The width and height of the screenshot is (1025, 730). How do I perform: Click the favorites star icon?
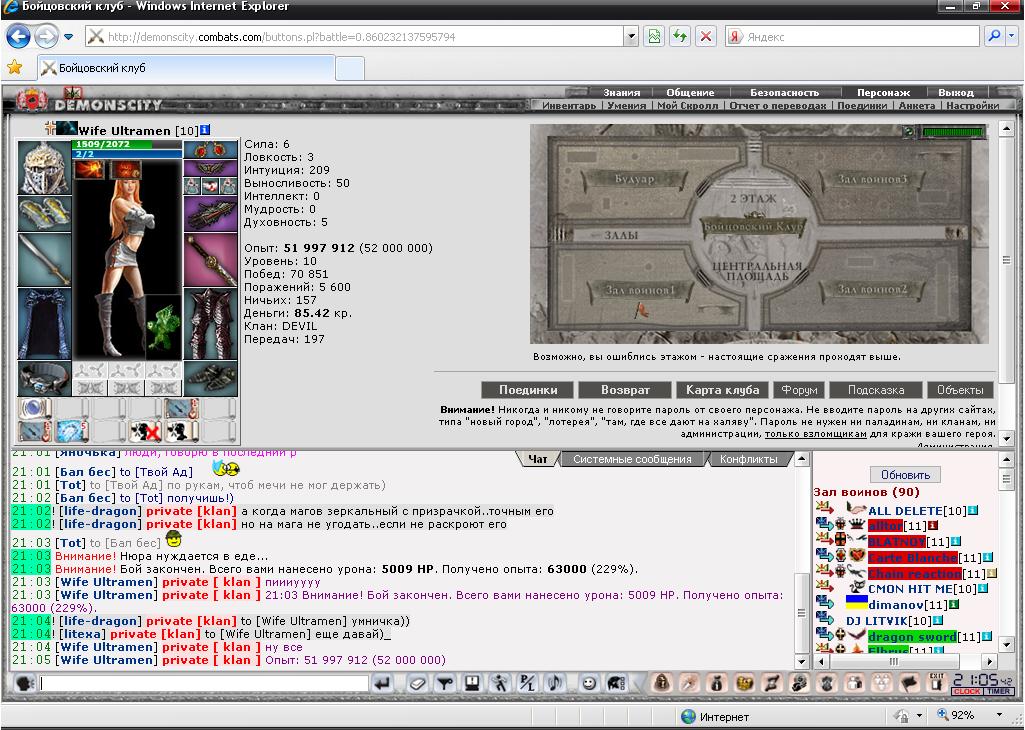coord(14,67)
